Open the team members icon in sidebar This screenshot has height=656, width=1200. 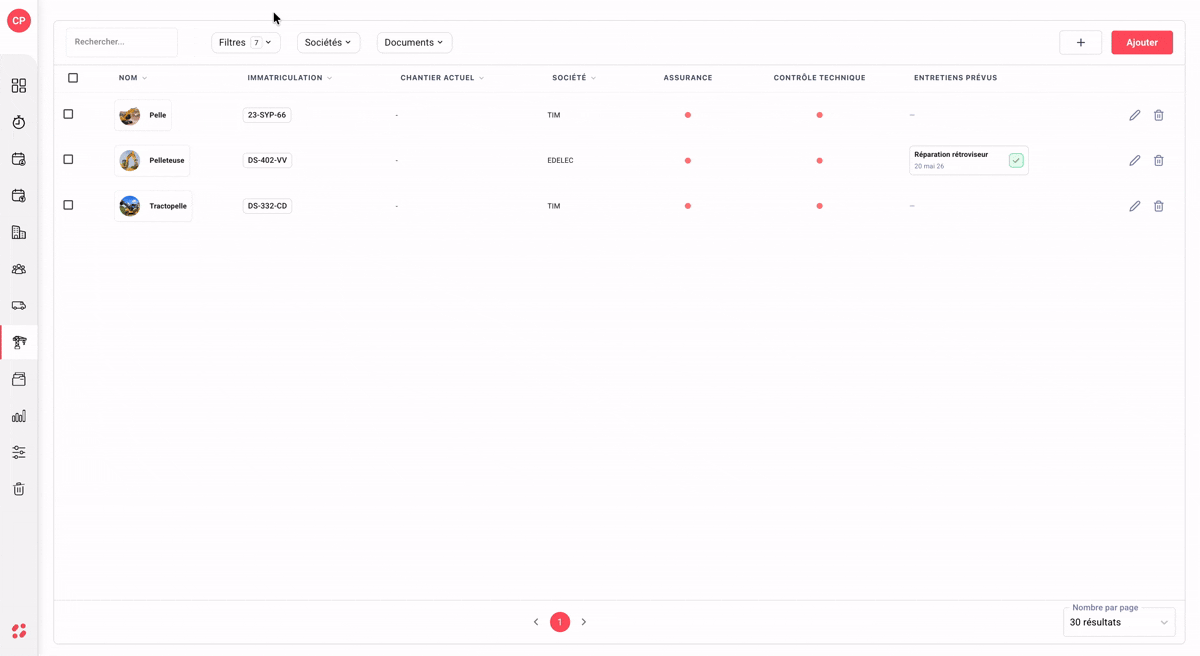click(x=19, y=269)
